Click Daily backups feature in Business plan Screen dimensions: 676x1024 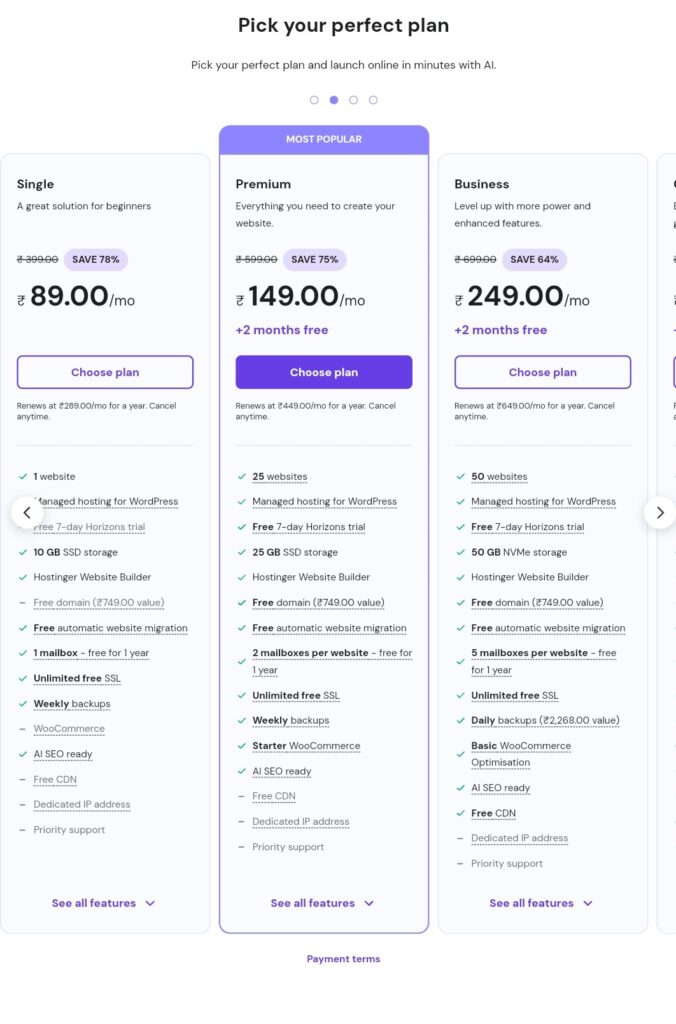[545, 720]
